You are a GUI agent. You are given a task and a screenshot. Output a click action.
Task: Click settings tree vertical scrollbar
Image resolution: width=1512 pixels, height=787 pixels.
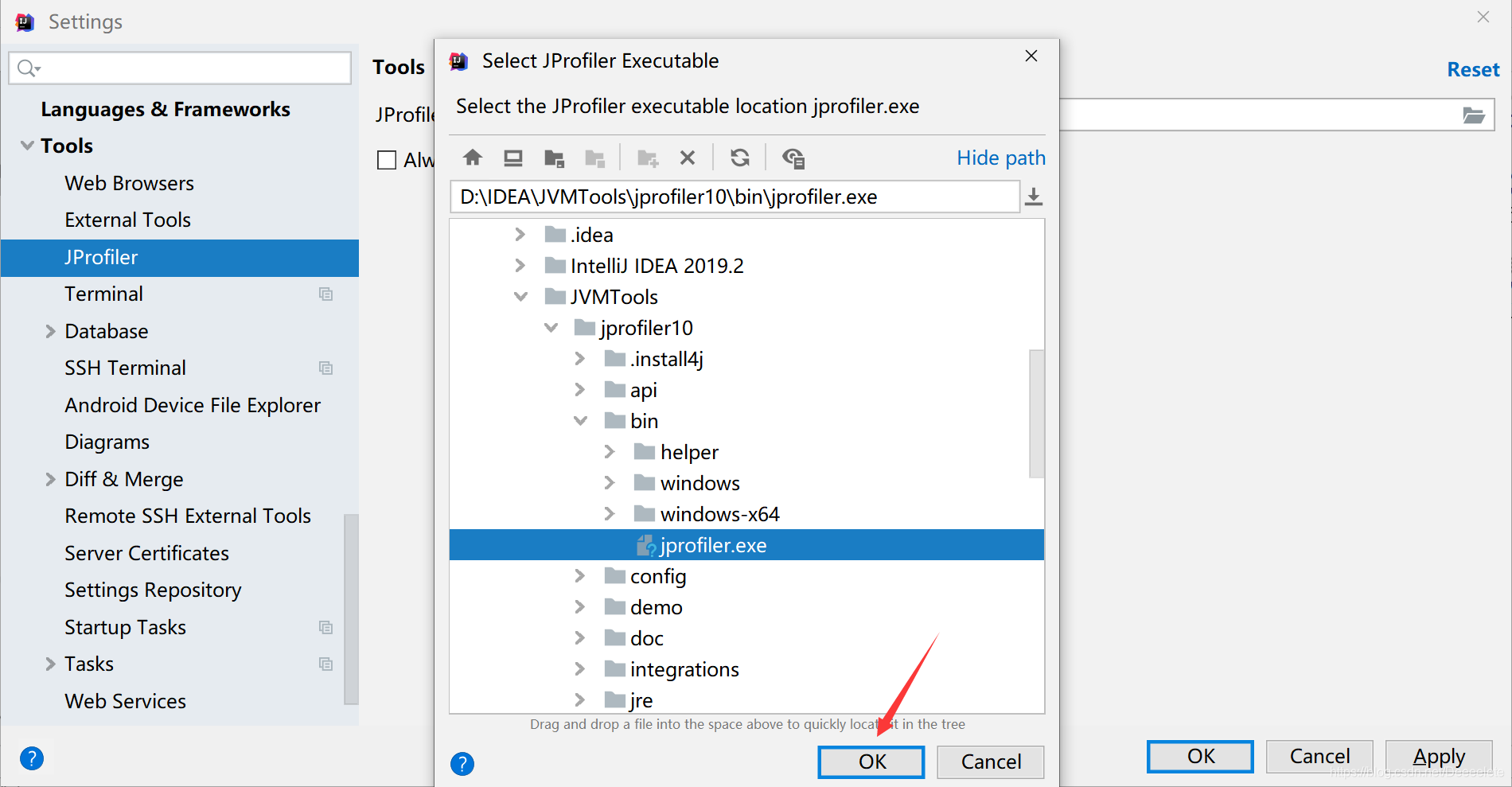(351, 609)
